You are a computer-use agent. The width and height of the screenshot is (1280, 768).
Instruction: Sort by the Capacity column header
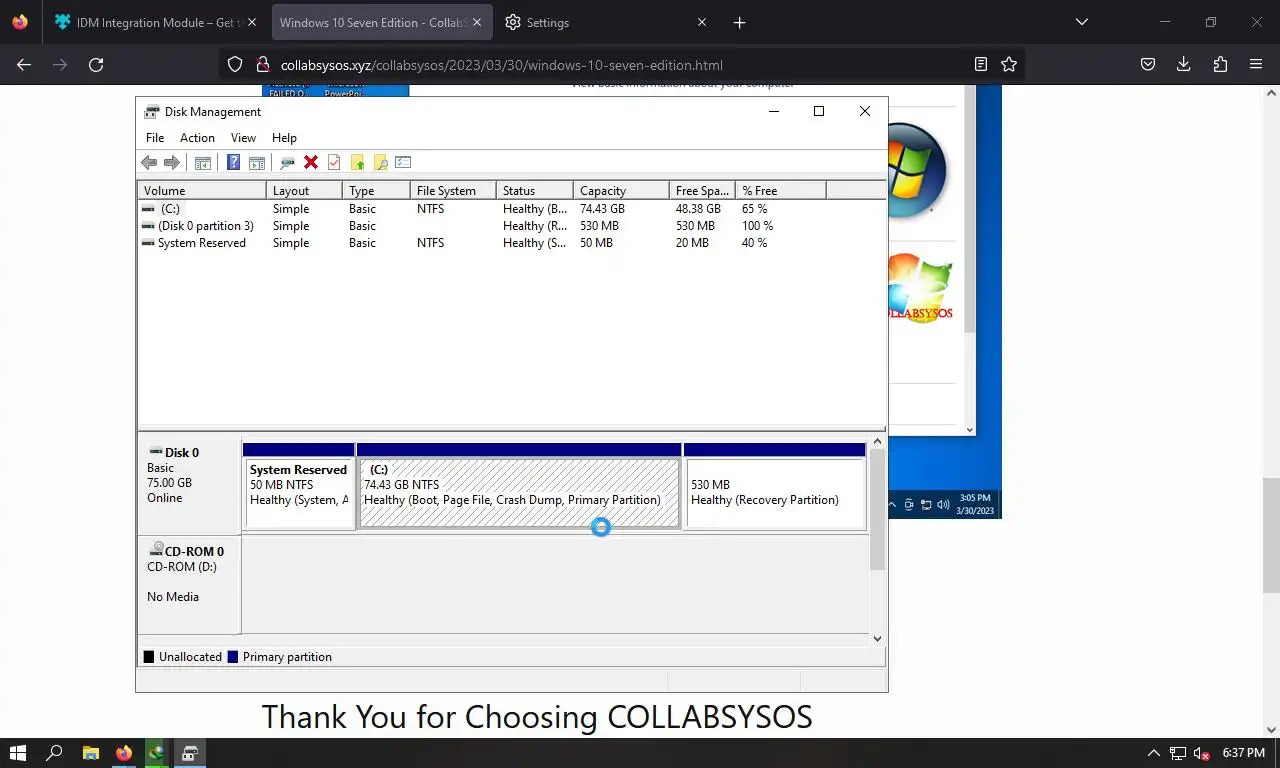621,190
